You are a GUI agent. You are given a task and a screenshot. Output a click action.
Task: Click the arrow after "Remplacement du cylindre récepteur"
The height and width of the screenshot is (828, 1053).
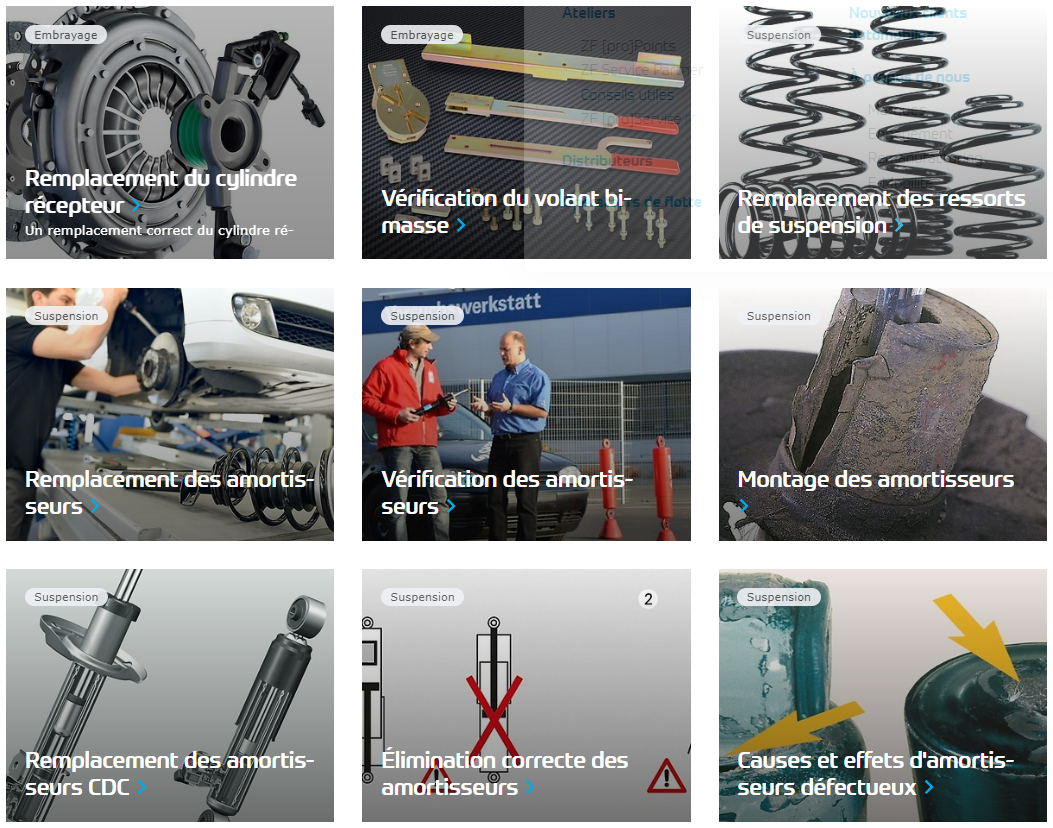coord(136,205)
